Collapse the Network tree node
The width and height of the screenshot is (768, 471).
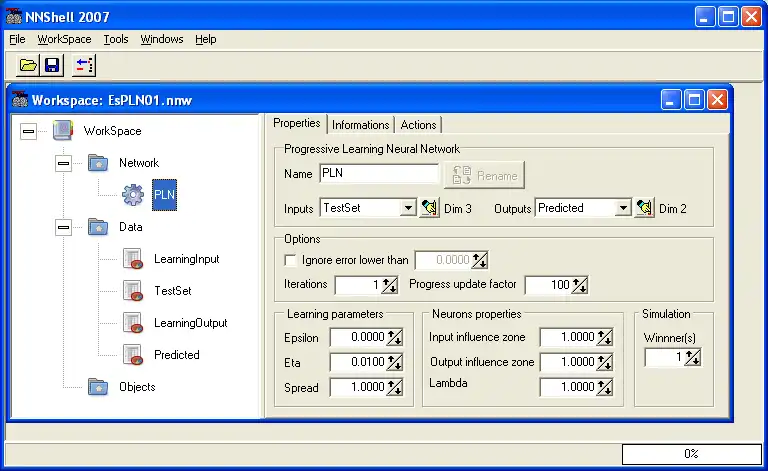click(x=63, y=163)
